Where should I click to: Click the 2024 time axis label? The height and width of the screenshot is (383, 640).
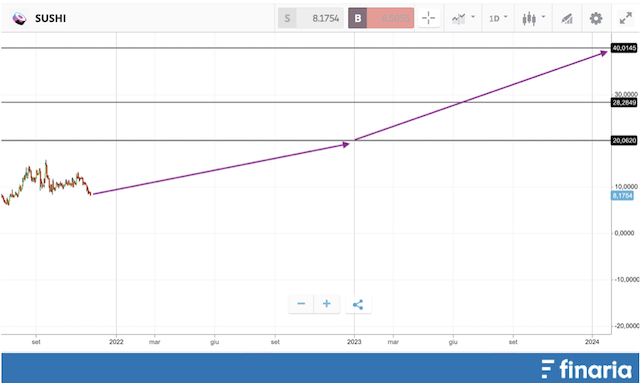[x=592, y=342]
